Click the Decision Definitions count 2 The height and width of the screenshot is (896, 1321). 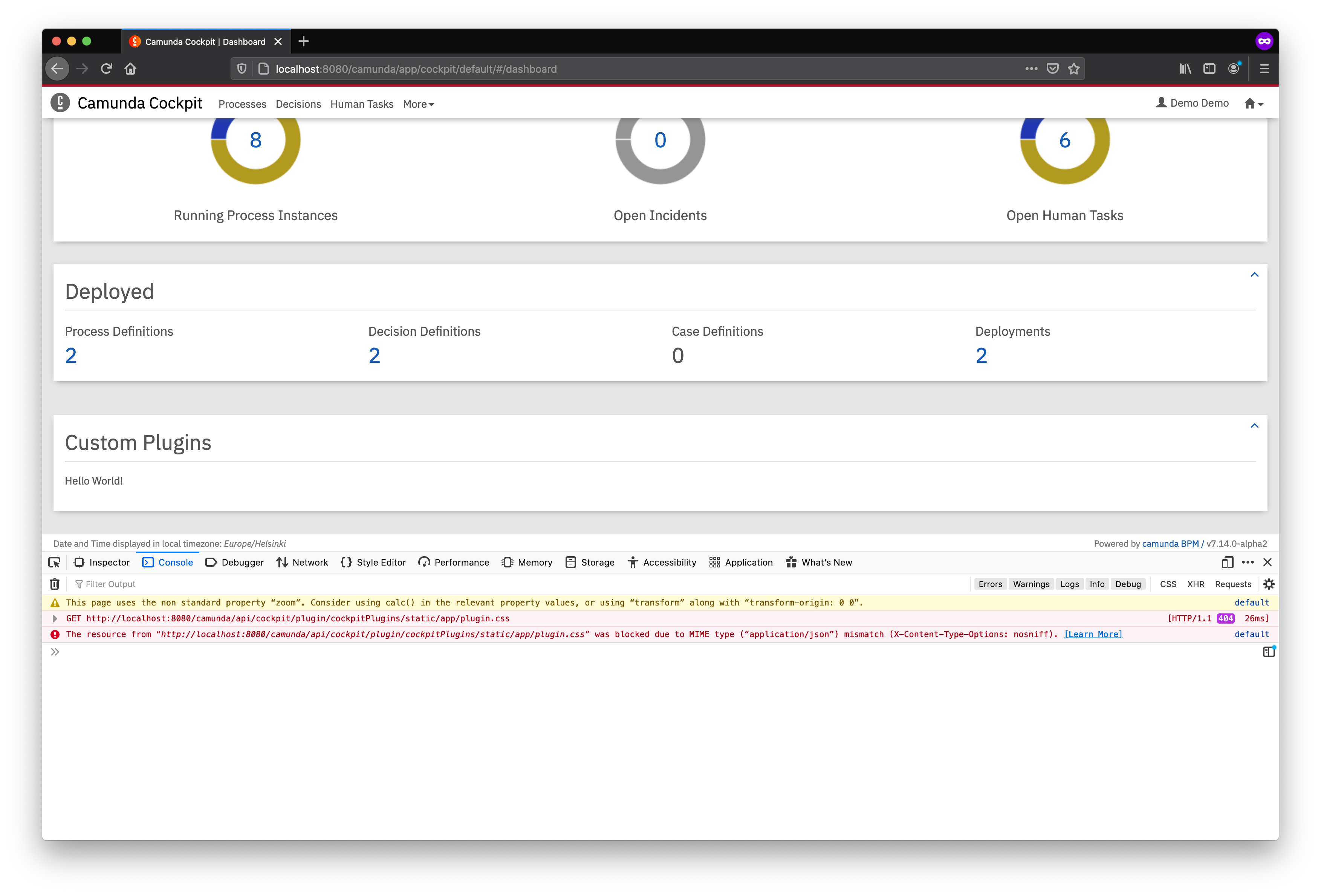click(x=375, y=356)
